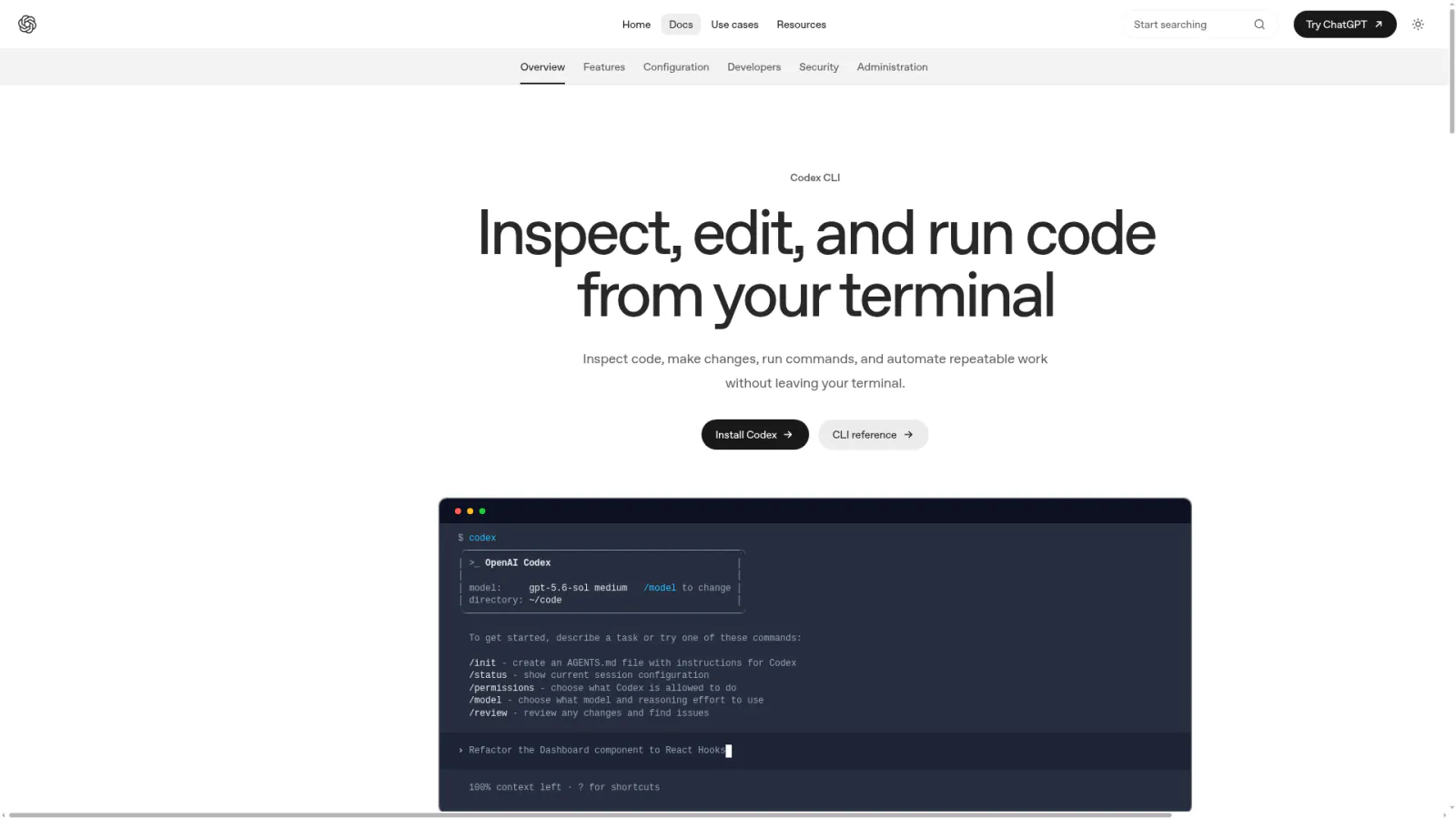This screenshot has width=1456, height=819.
Task: Switch to the Developers tab
Action: 753,67
